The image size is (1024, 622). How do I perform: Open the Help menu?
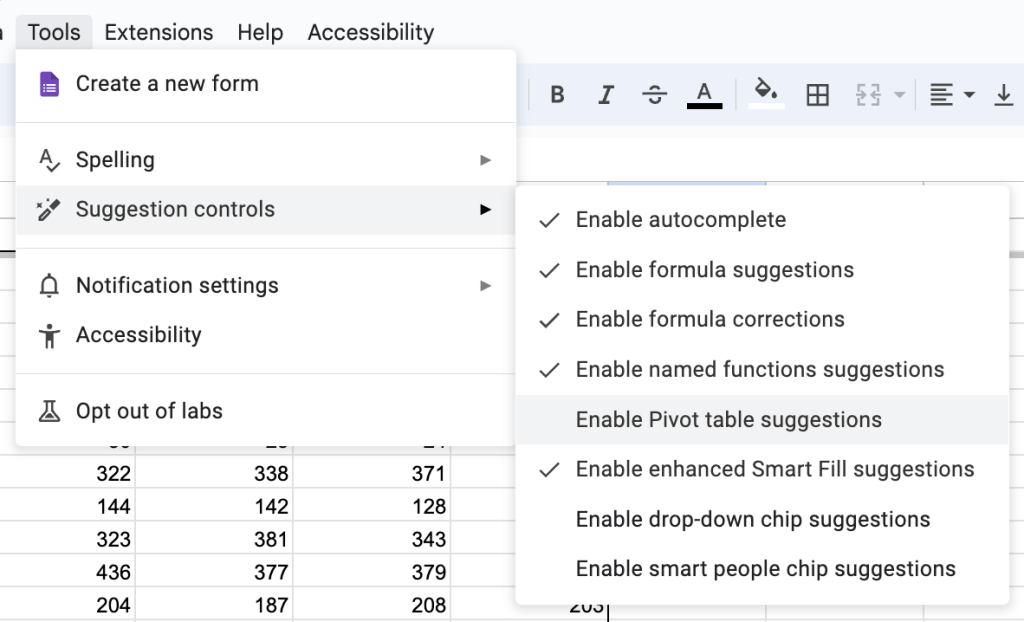pos(260,31)
